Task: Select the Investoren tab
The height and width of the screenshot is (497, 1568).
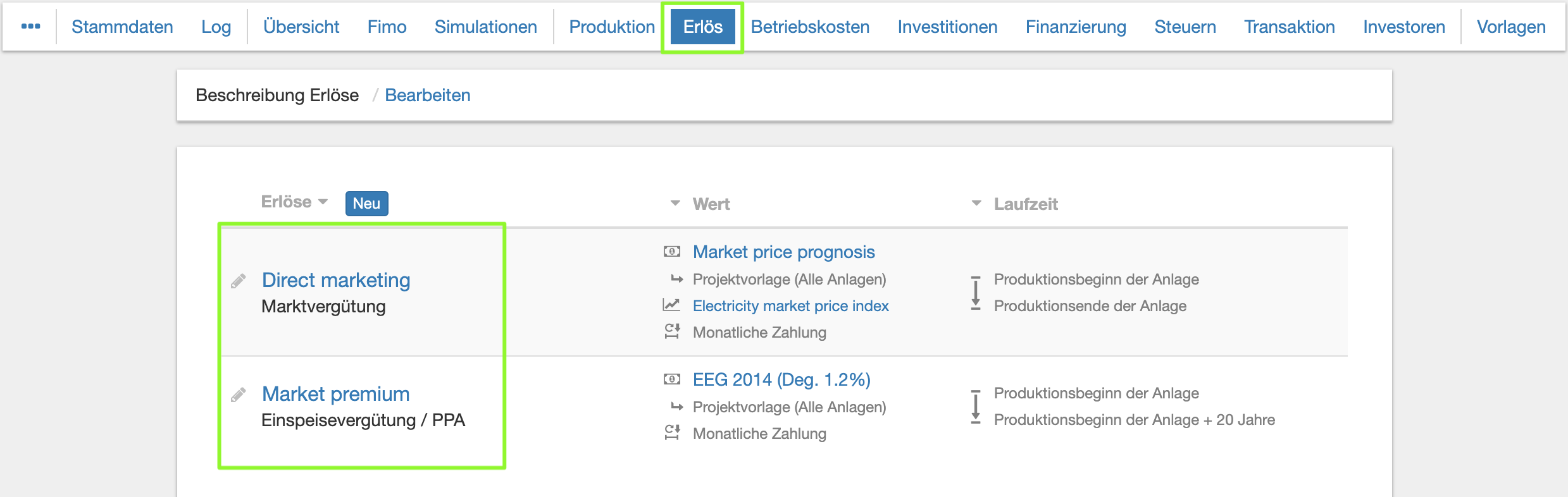Action: point(1403,27)
